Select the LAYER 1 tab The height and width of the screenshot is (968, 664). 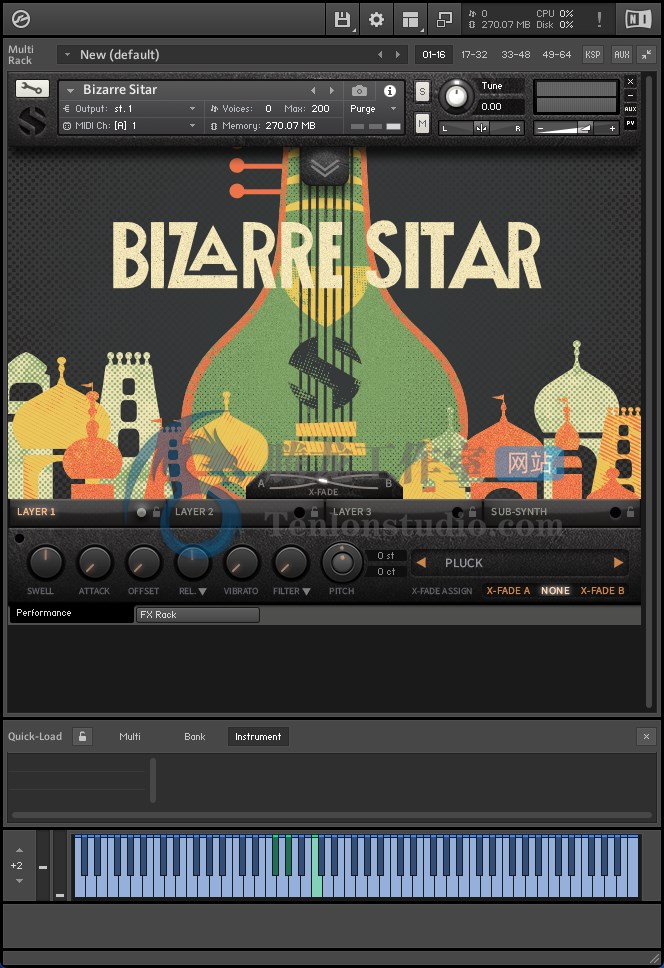[36, 512]
